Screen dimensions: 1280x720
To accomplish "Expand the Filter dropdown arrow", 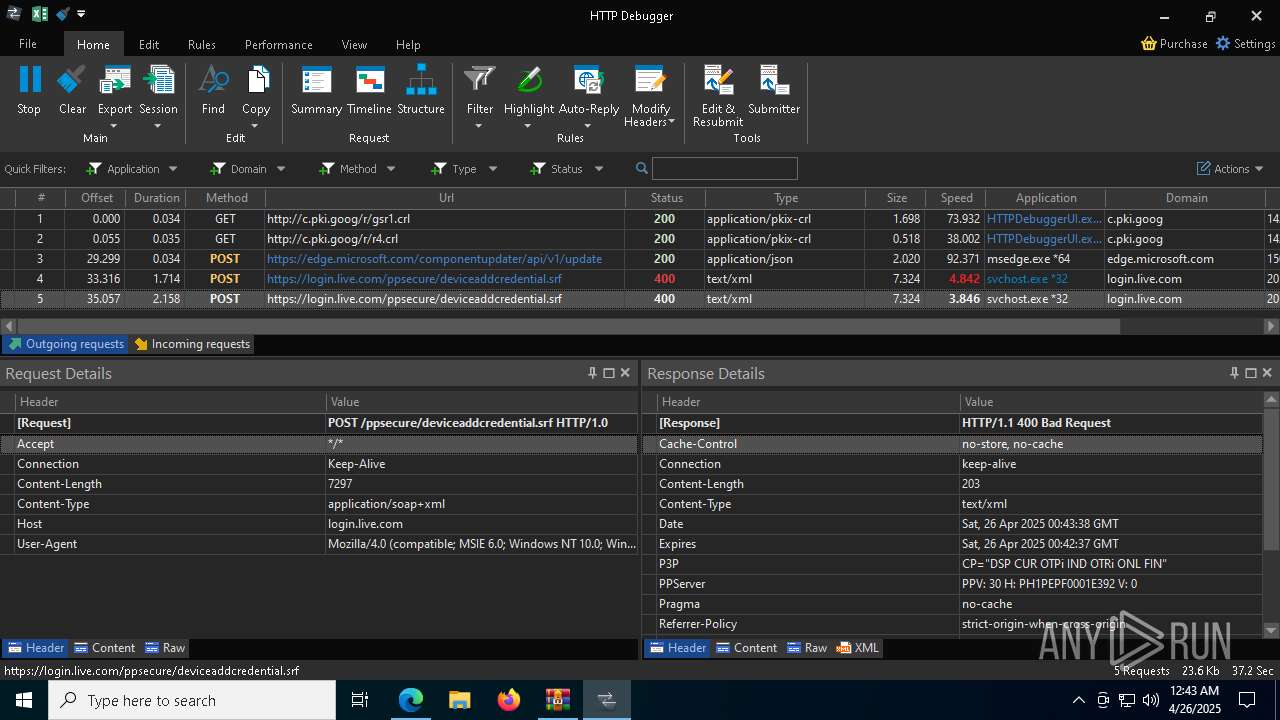I will 479,126.
